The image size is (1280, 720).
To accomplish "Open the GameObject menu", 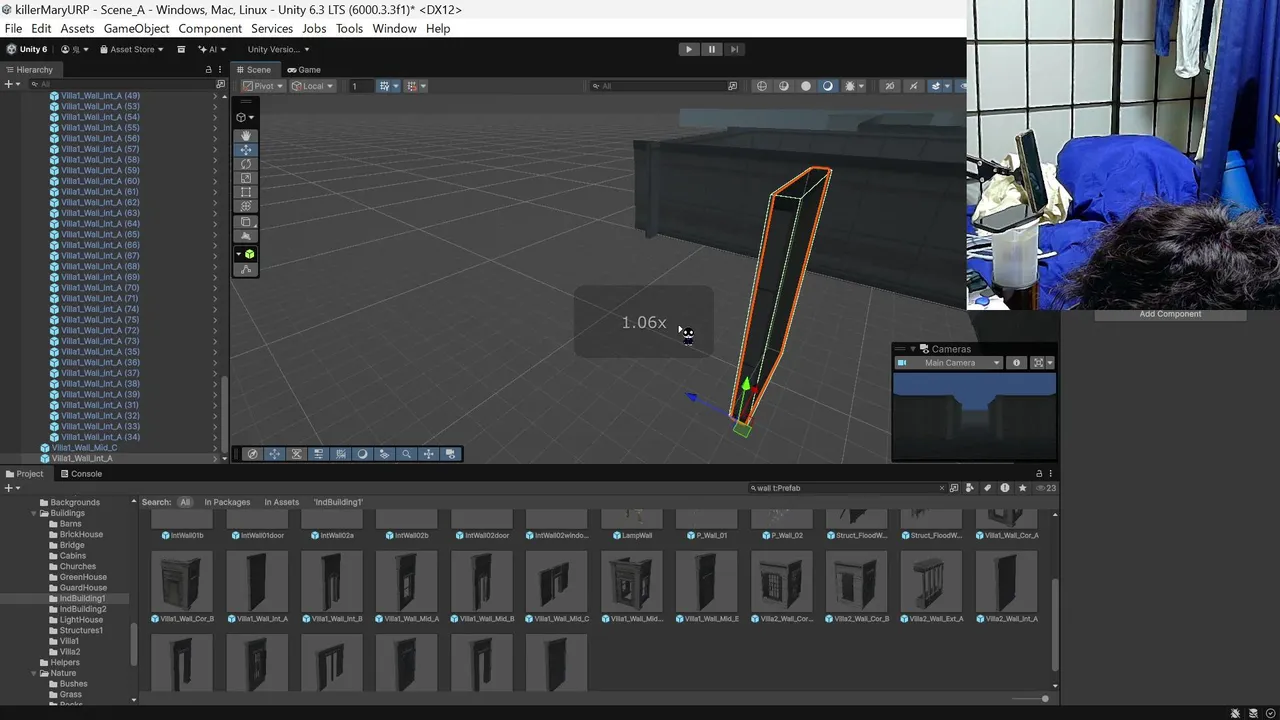I will (x=136, y=28).
